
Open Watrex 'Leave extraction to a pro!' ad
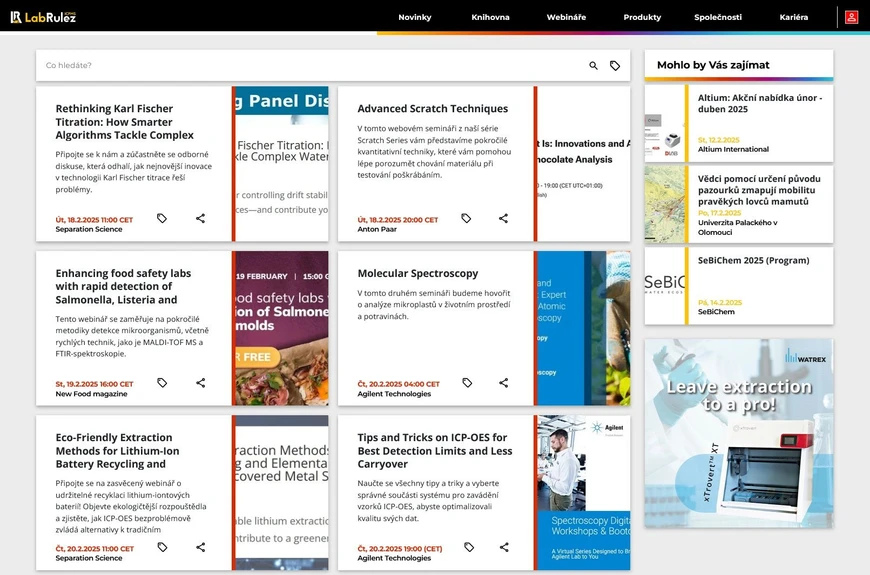[x=739, y=433]
